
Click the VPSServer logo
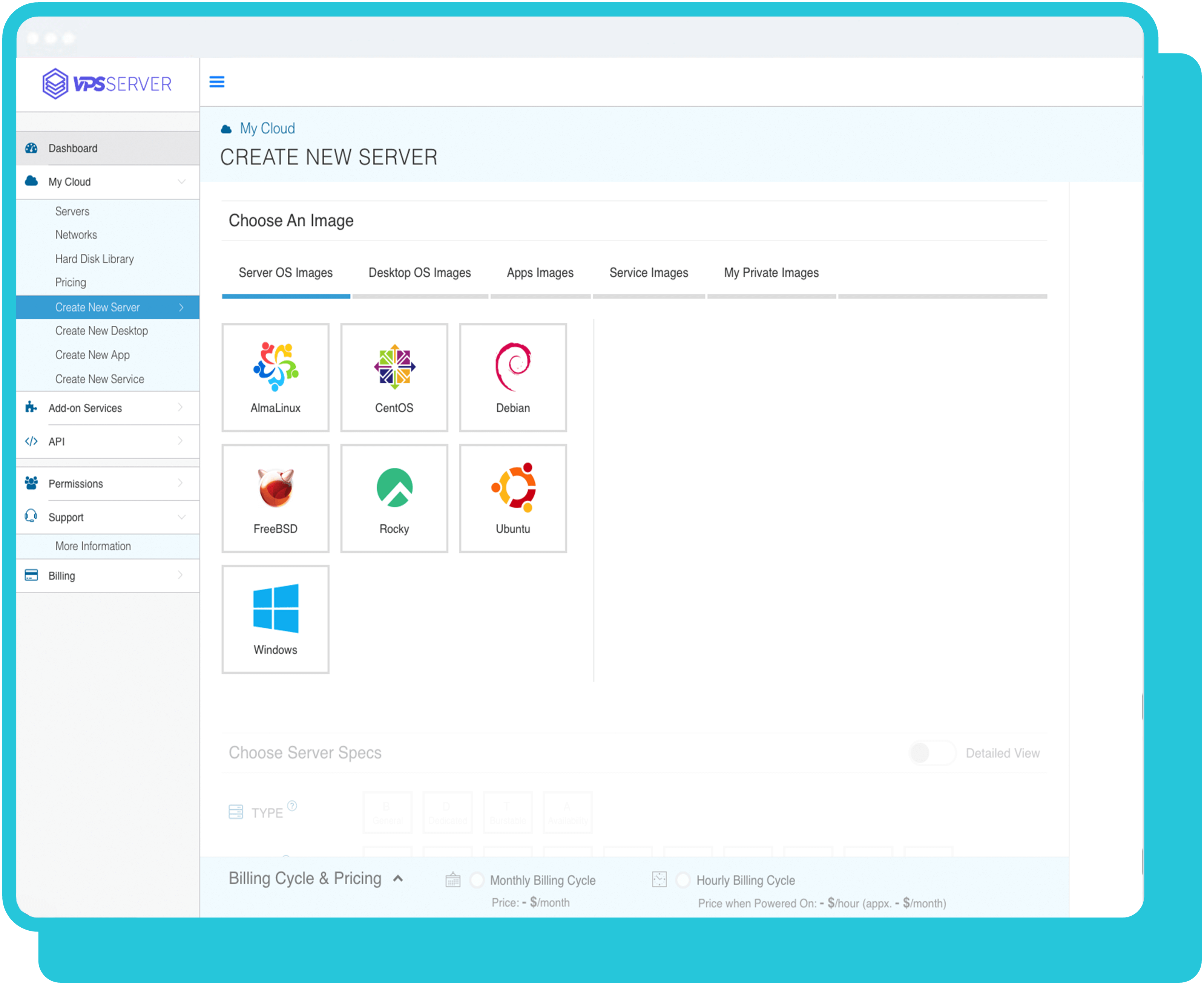point(107,84)
